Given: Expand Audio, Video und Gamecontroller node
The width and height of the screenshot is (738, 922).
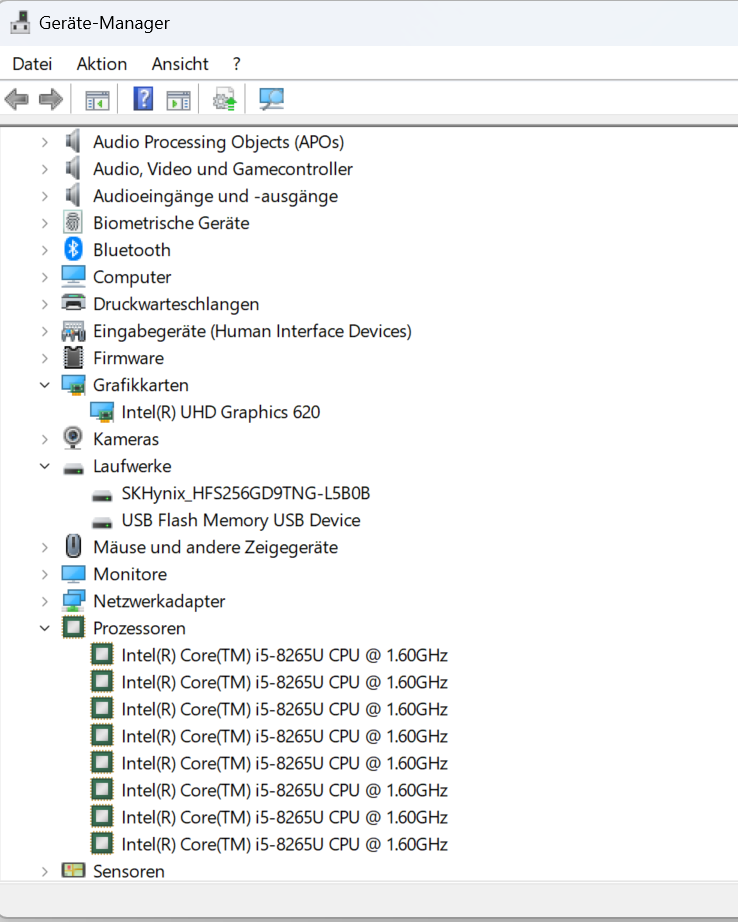Looking at the screenshot, I should 45,169.
